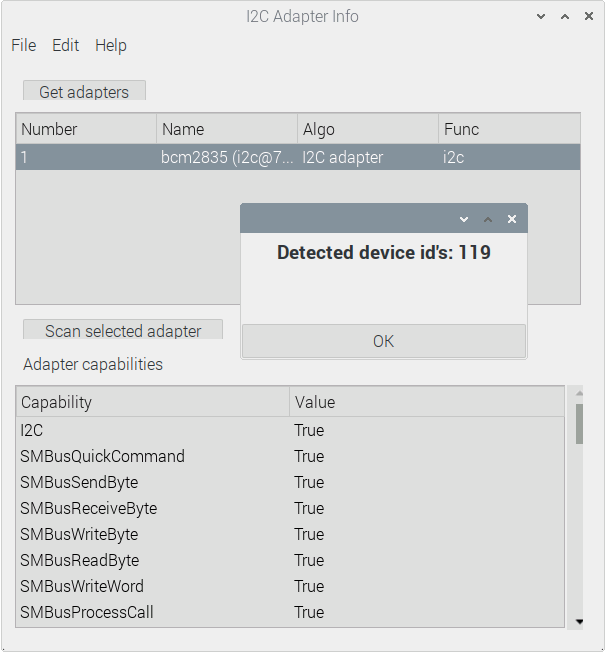Confirm the detected device dialog with OK
Image resolution: width=608 pixels, height=654 pixels.
(383, 341)
